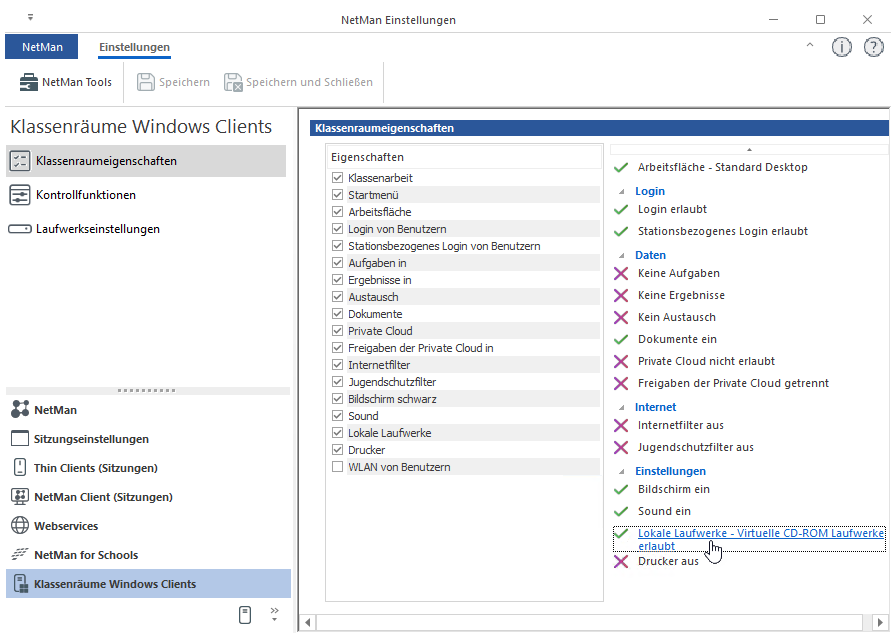The width and height of the screenshot is (896, 636).
Task: Click the navigation pane splitter dots
Action: click(x=147, y=391)
